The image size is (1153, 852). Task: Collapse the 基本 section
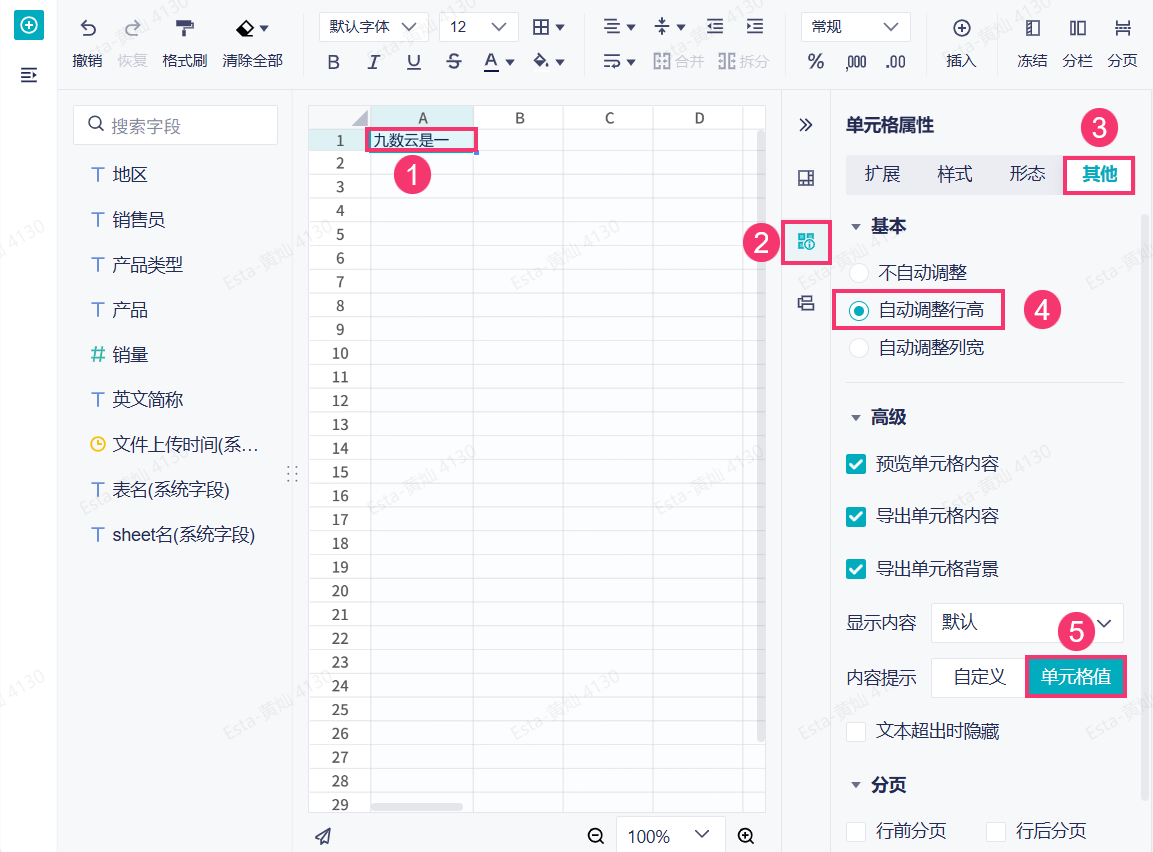(x=856, y=226)
